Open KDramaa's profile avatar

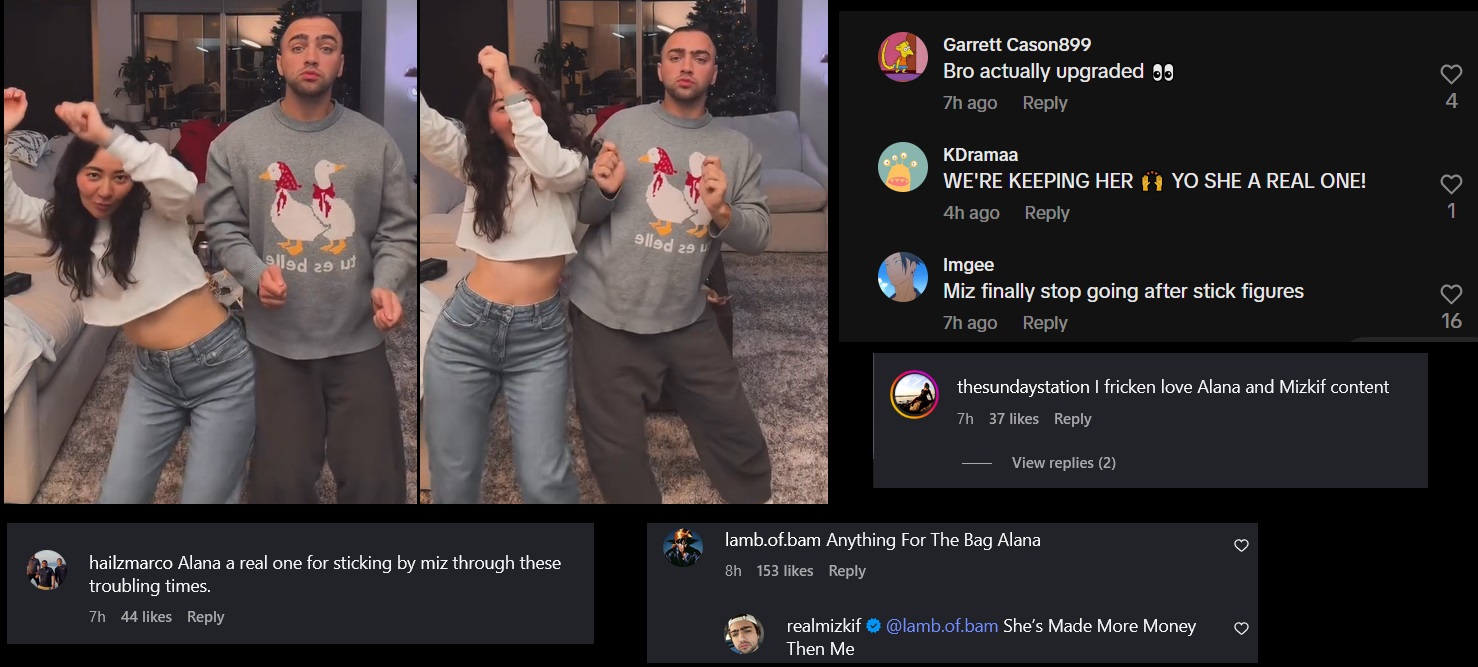(903, 167)
